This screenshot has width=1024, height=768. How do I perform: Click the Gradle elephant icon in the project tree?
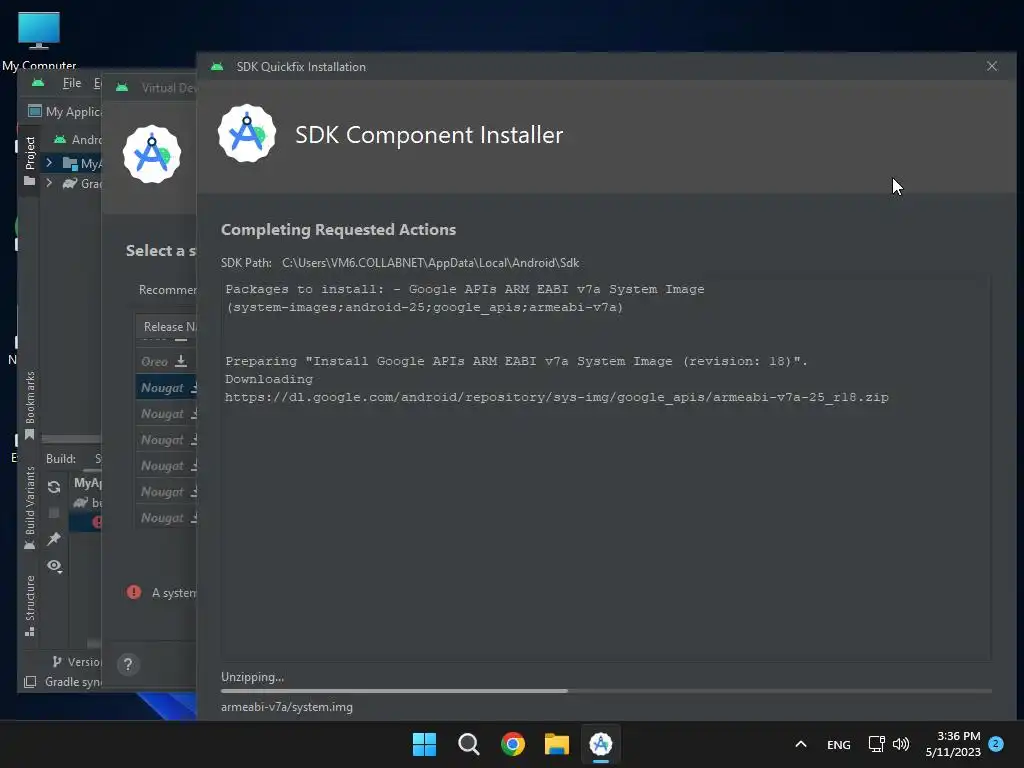[x=69, y=184]
